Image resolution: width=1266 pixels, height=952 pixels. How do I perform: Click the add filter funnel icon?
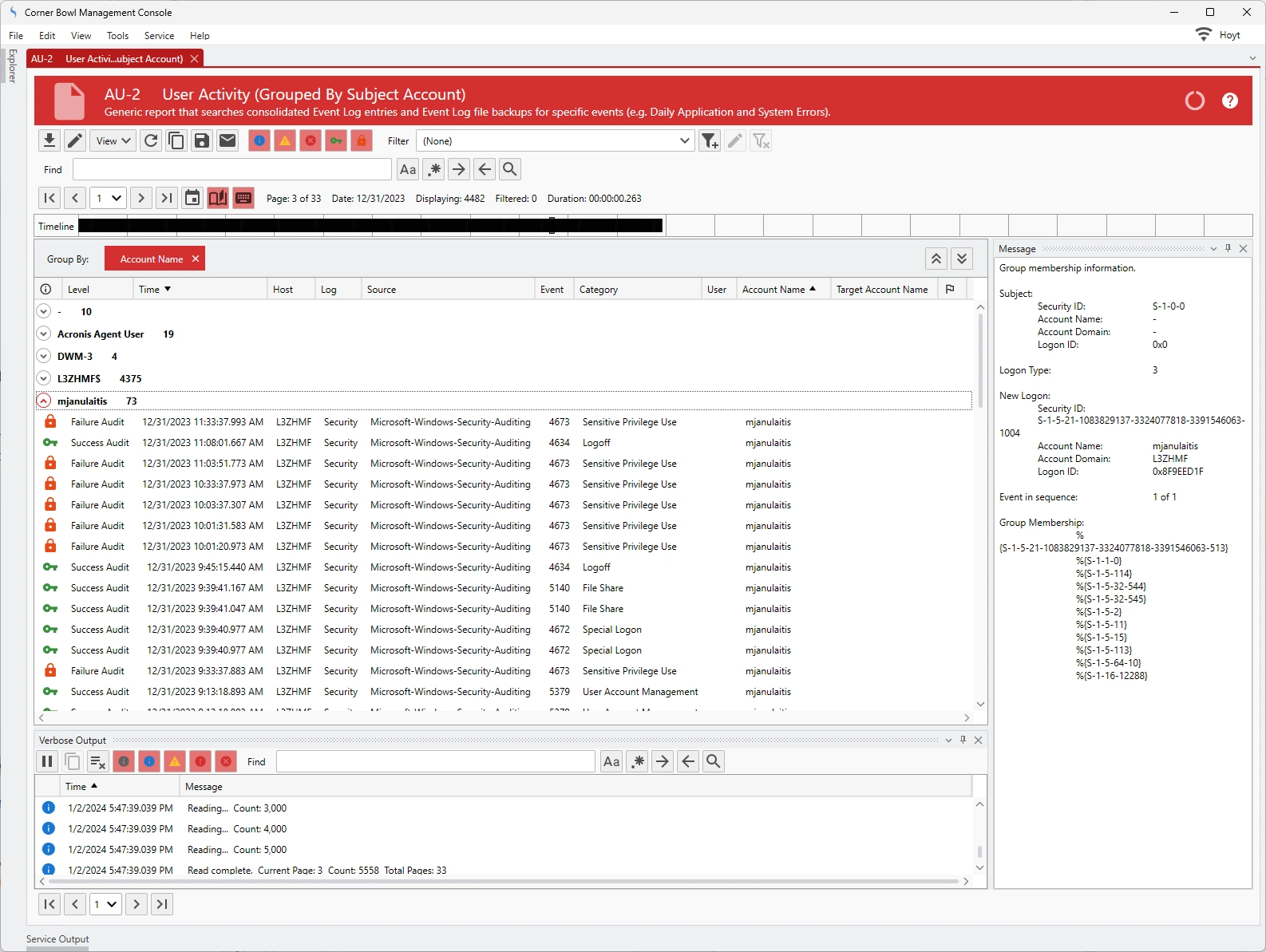[709, 141]
